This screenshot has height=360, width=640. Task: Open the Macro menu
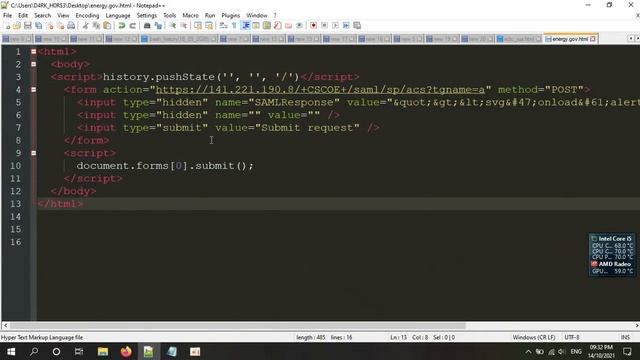click(190, 16)
